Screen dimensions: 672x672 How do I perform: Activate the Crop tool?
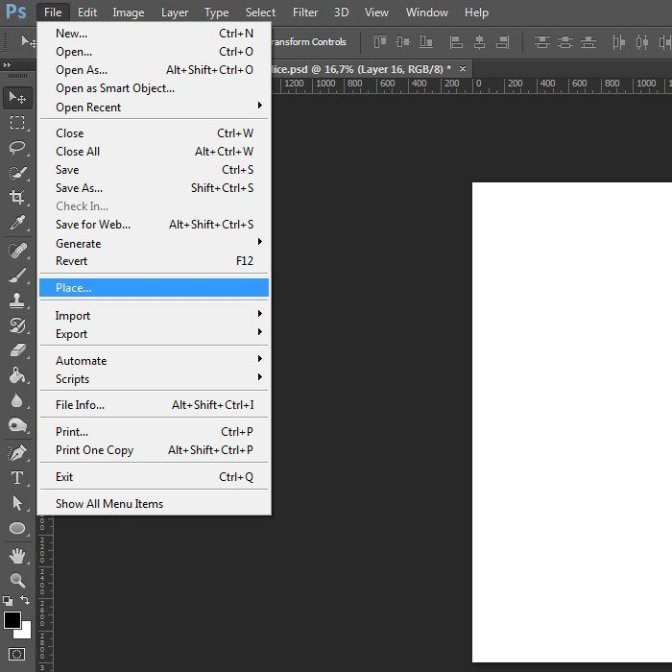coord(17,198)
